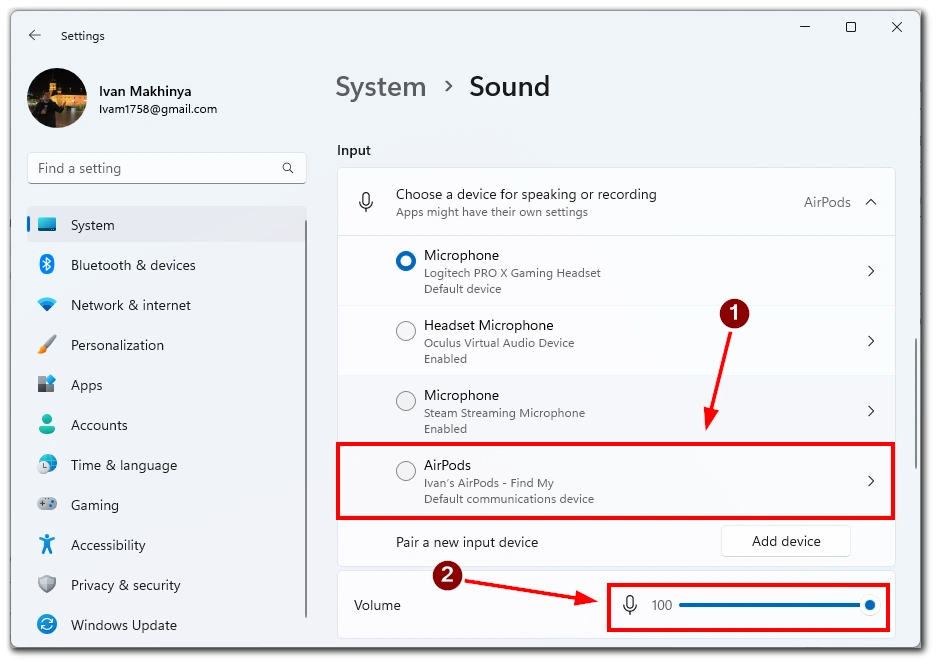This screenshot has height=666, width=939.
Task: Click the System monitor icon in sidebar
Action: click(47, 225)
